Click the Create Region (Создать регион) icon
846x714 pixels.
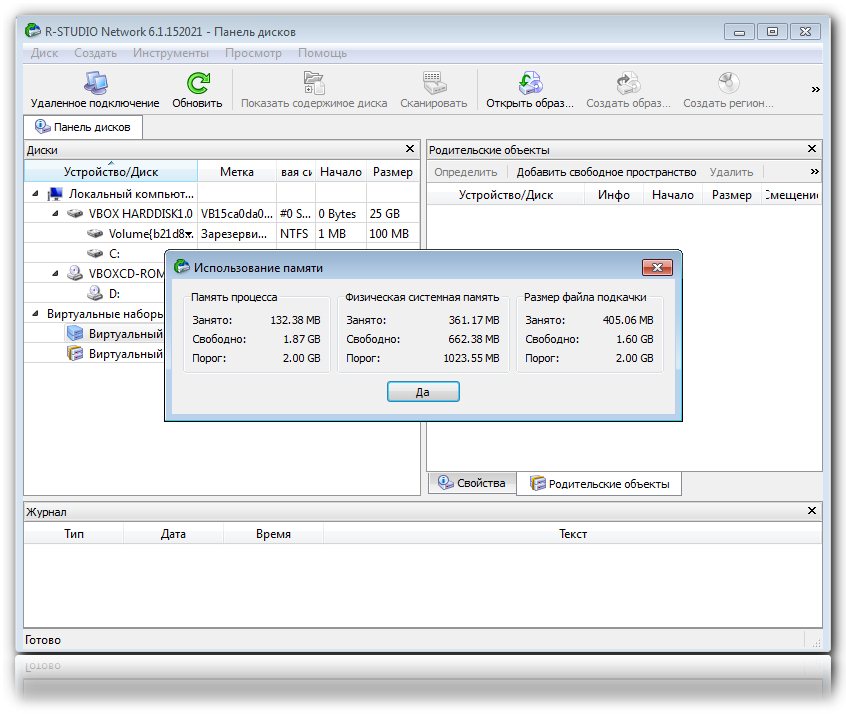click(728, 84)
